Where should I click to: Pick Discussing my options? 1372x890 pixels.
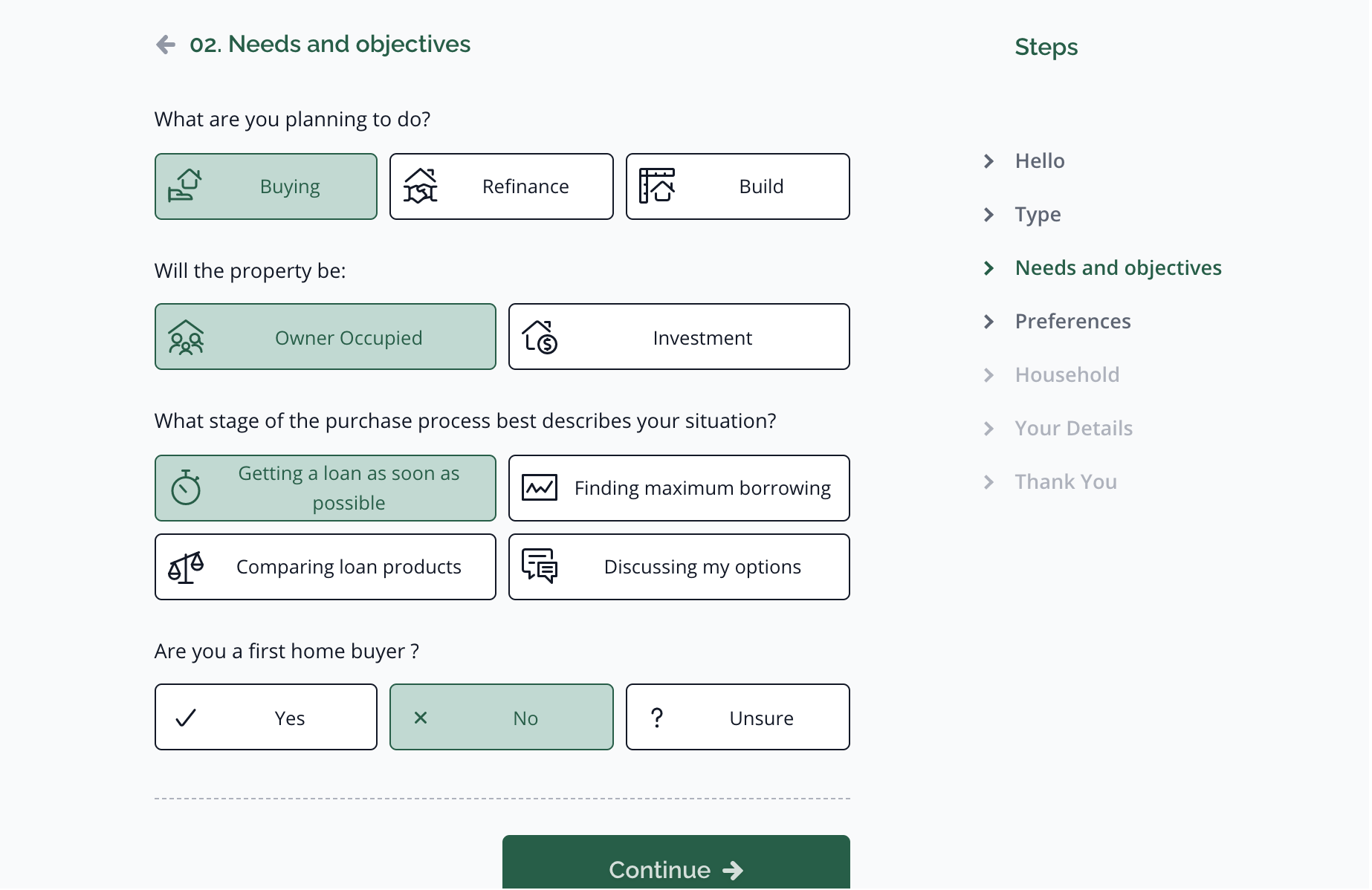(679, 567)
